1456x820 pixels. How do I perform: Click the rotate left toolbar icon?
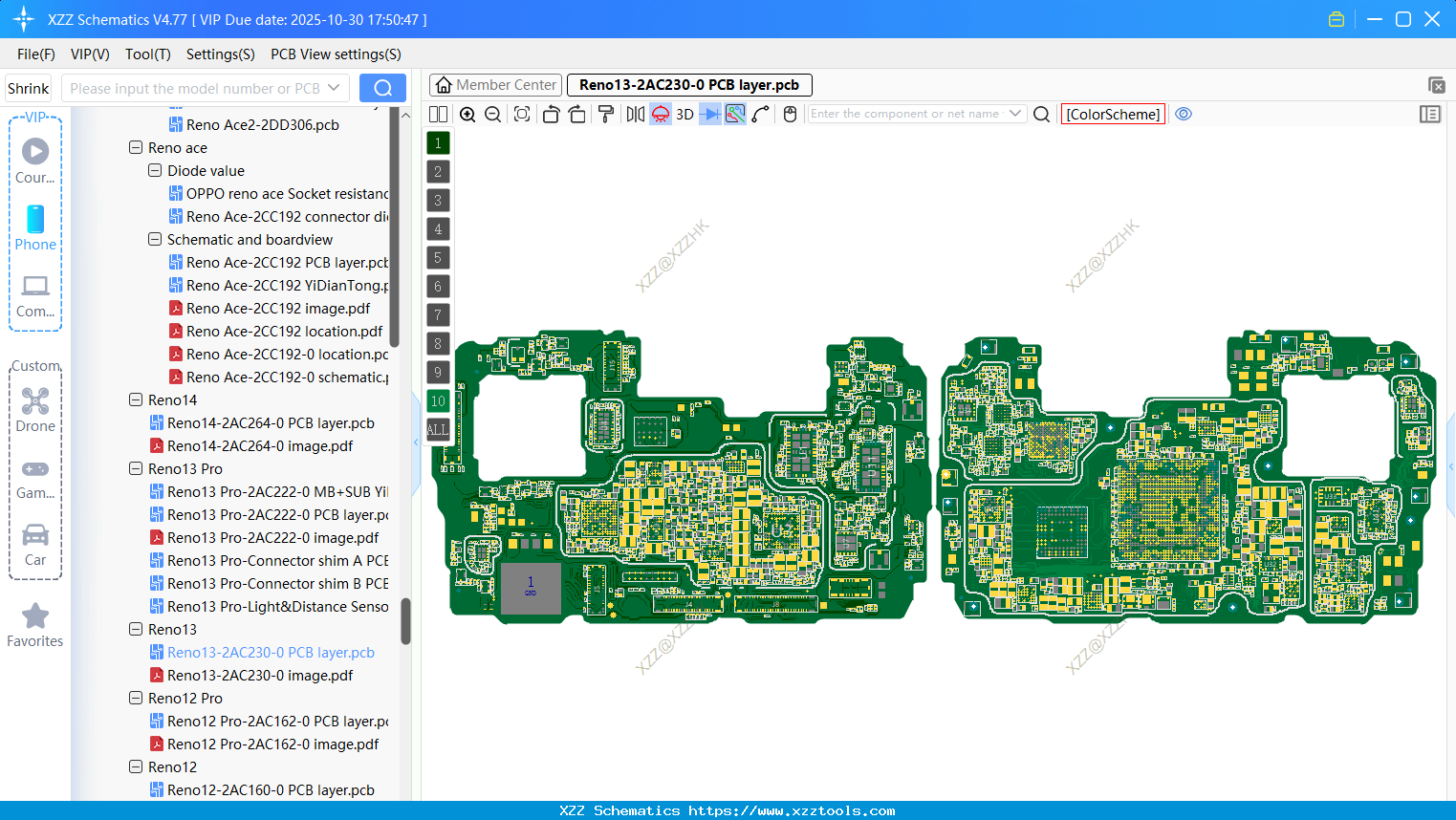(551, 114)
